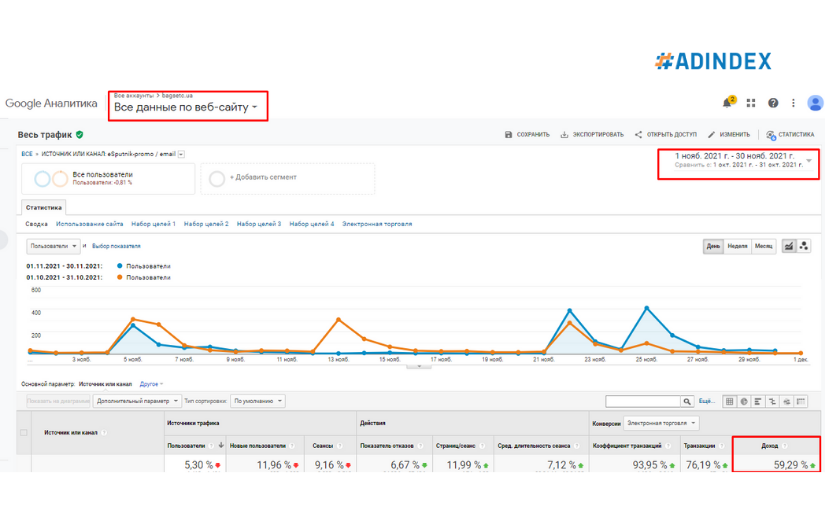Show help for Коэффициент транзакций column
This screenshot has width=825, height=525.
coord(668,446)
